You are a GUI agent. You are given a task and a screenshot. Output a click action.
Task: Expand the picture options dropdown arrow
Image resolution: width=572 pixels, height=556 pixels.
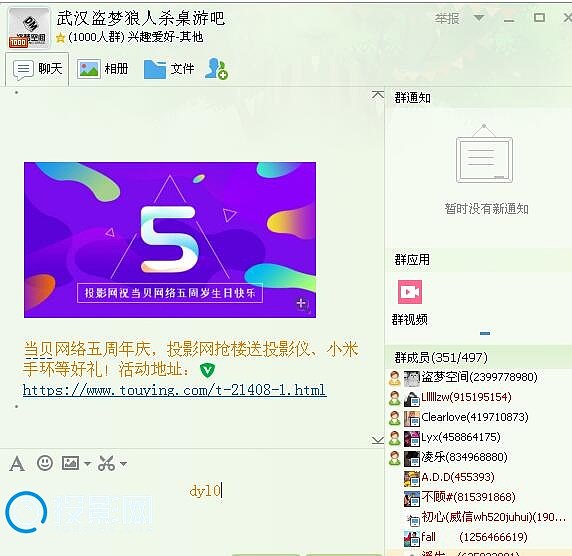87,464
